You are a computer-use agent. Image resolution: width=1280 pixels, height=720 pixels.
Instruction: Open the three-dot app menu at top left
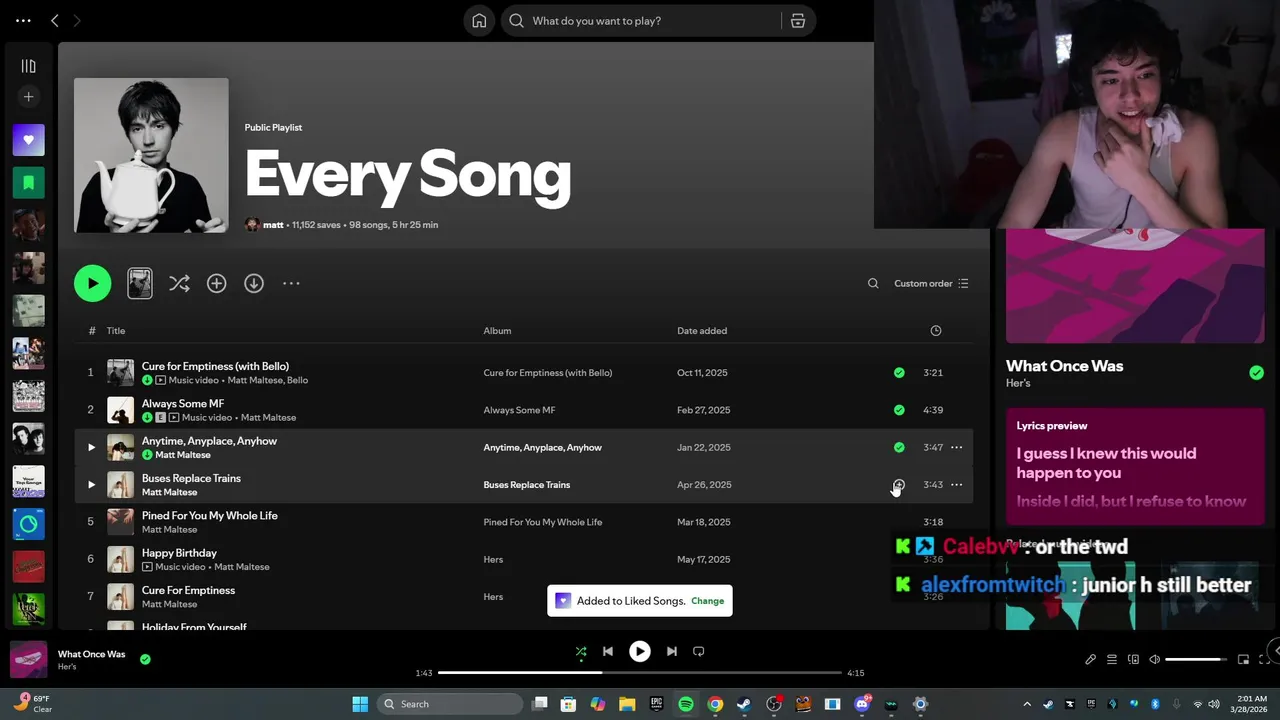click(23, 20)
